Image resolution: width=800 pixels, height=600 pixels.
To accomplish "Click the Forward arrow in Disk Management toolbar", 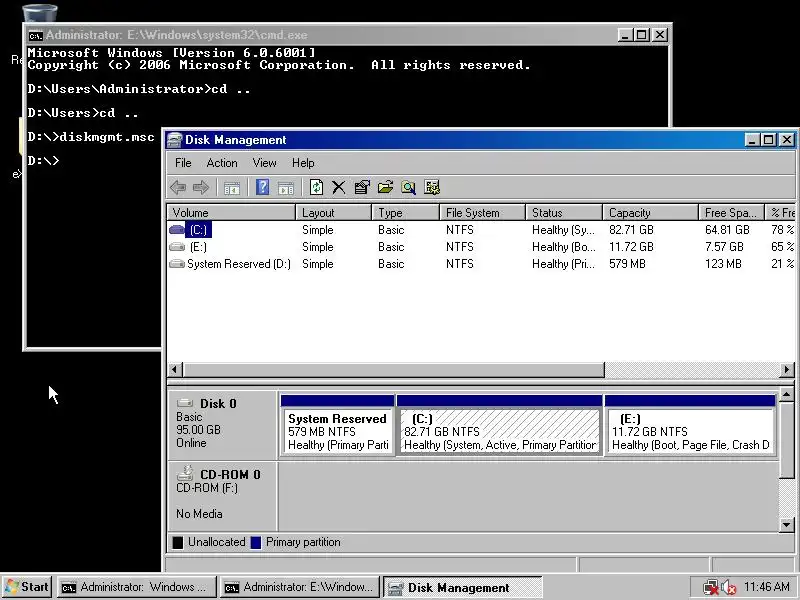I will 201,187.
